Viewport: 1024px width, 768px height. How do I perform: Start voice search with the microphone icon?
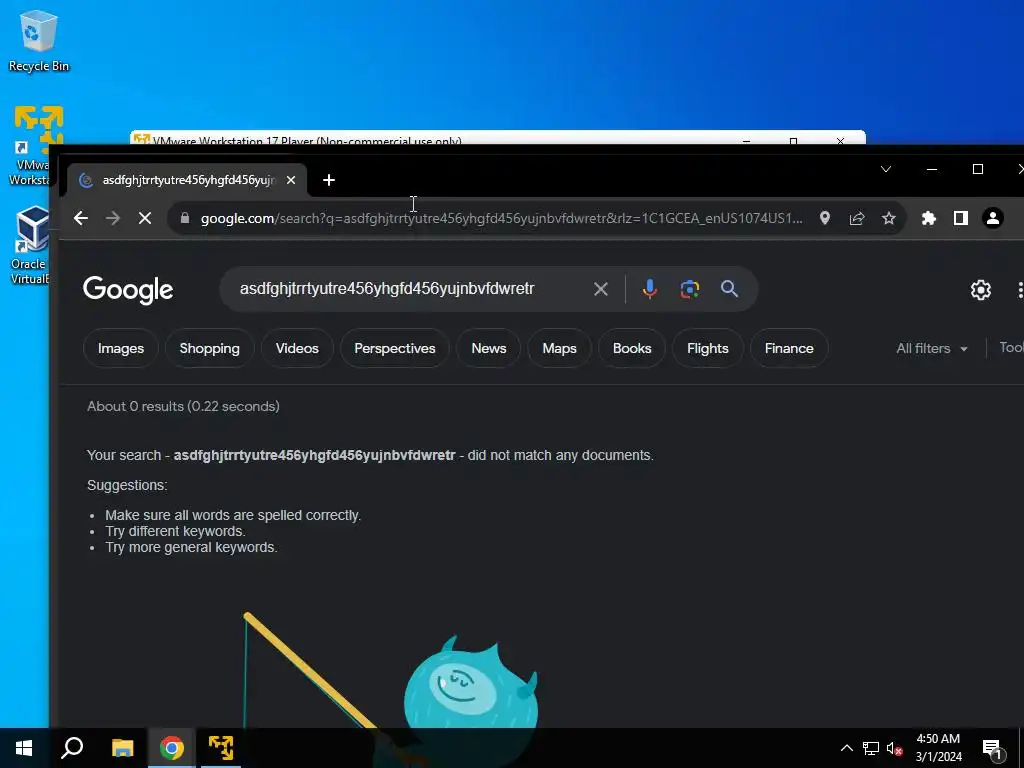pyautogui.click(x=649, y=289)
